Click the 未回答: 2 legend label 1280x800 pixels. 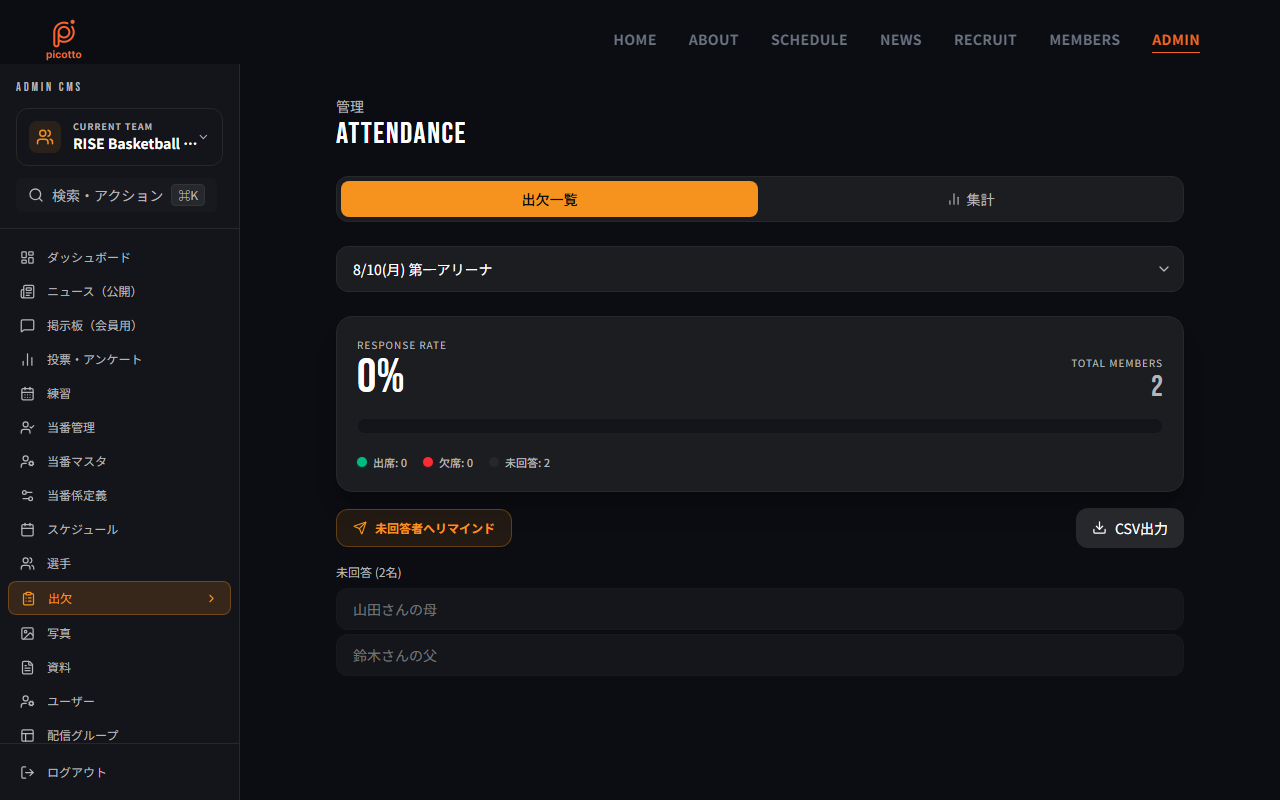[x=527, y=463]
